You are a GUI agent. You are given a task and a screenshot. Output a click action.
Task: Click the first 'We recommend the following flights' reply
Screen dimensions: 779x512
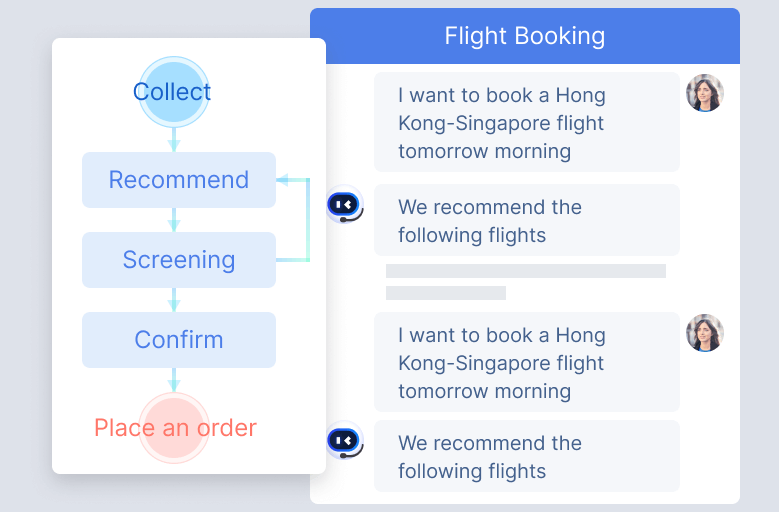pyautogui.click(x=527, y=220)
